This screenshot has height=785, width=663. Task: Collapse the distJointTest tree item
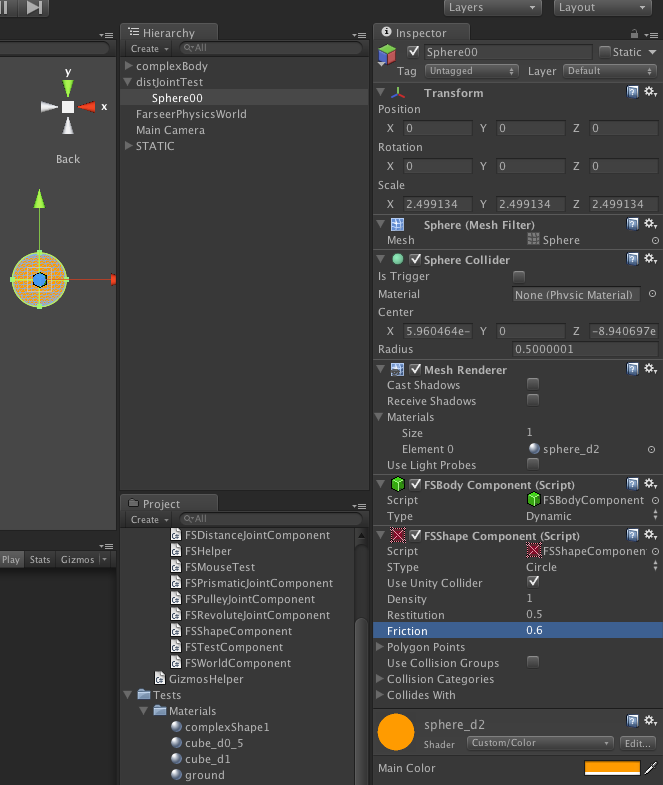128,82
